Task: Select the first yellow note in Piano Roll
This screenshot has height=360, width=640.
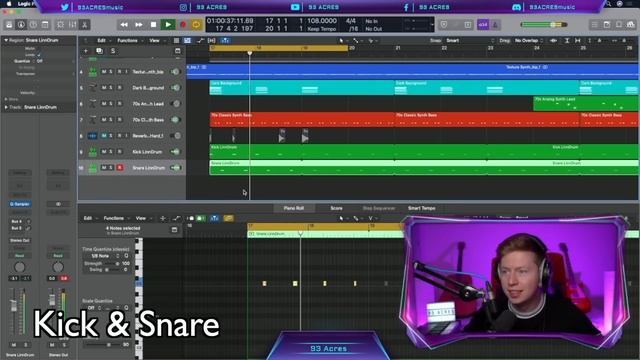Action: (264, 283)
